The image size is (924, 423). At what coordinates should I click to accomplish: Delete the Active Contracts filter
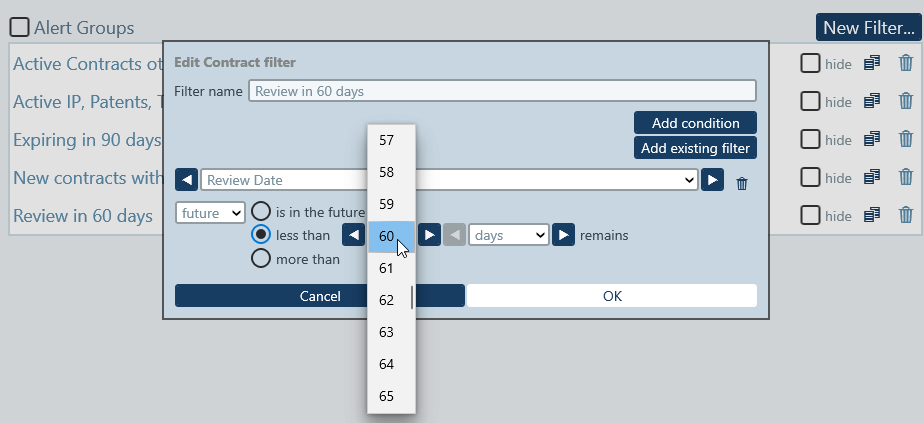point(906,63)
